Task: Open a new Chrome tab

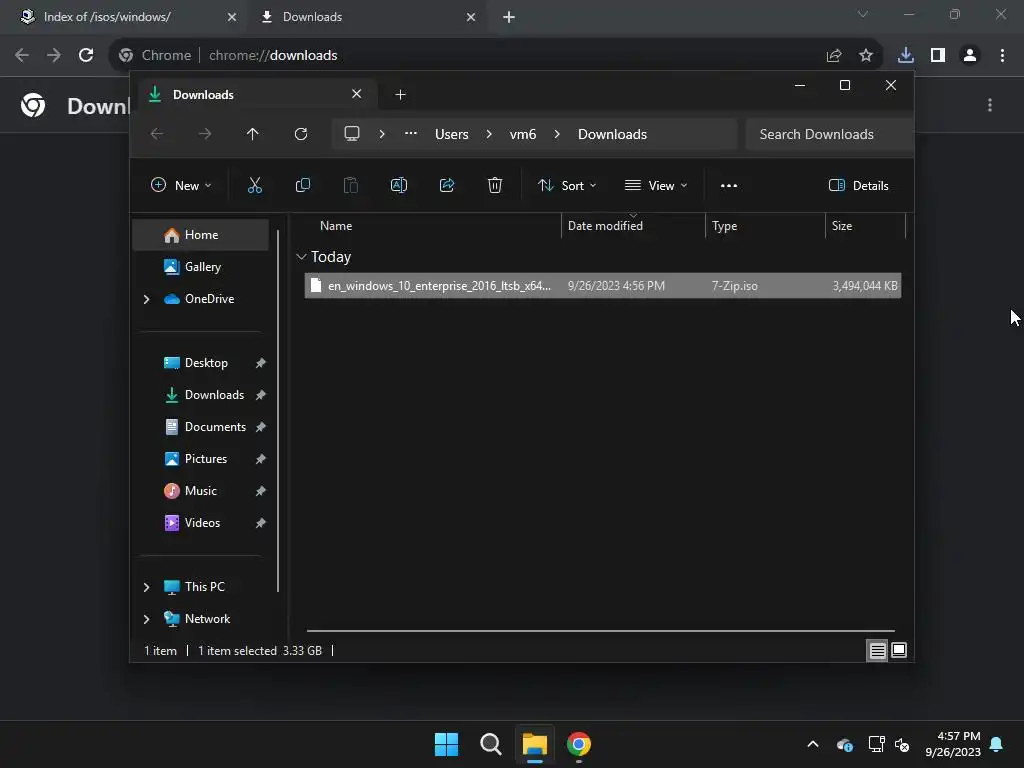Action: point(509,17)
